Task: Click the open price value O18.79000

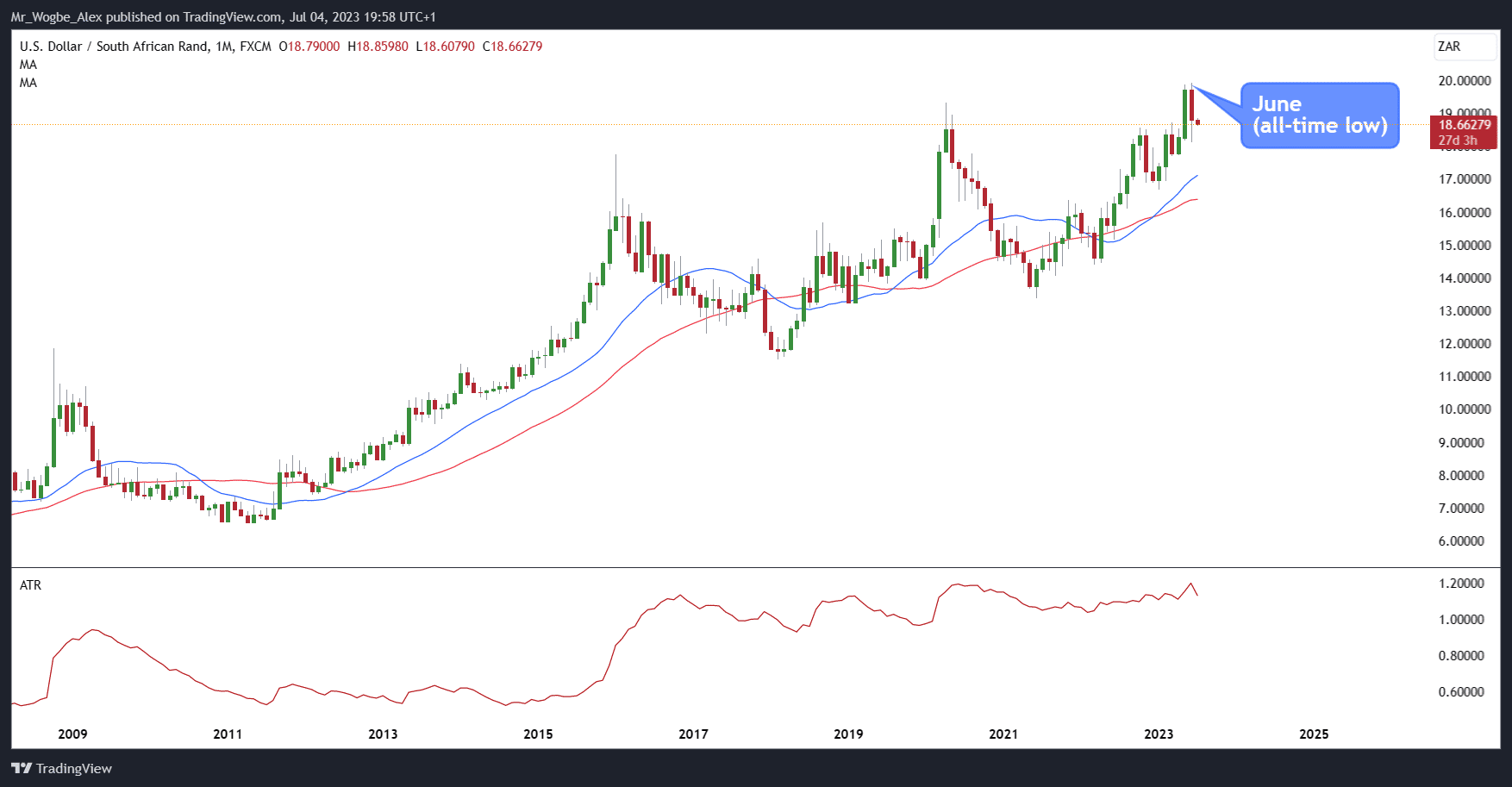Action: coord(309,47)
